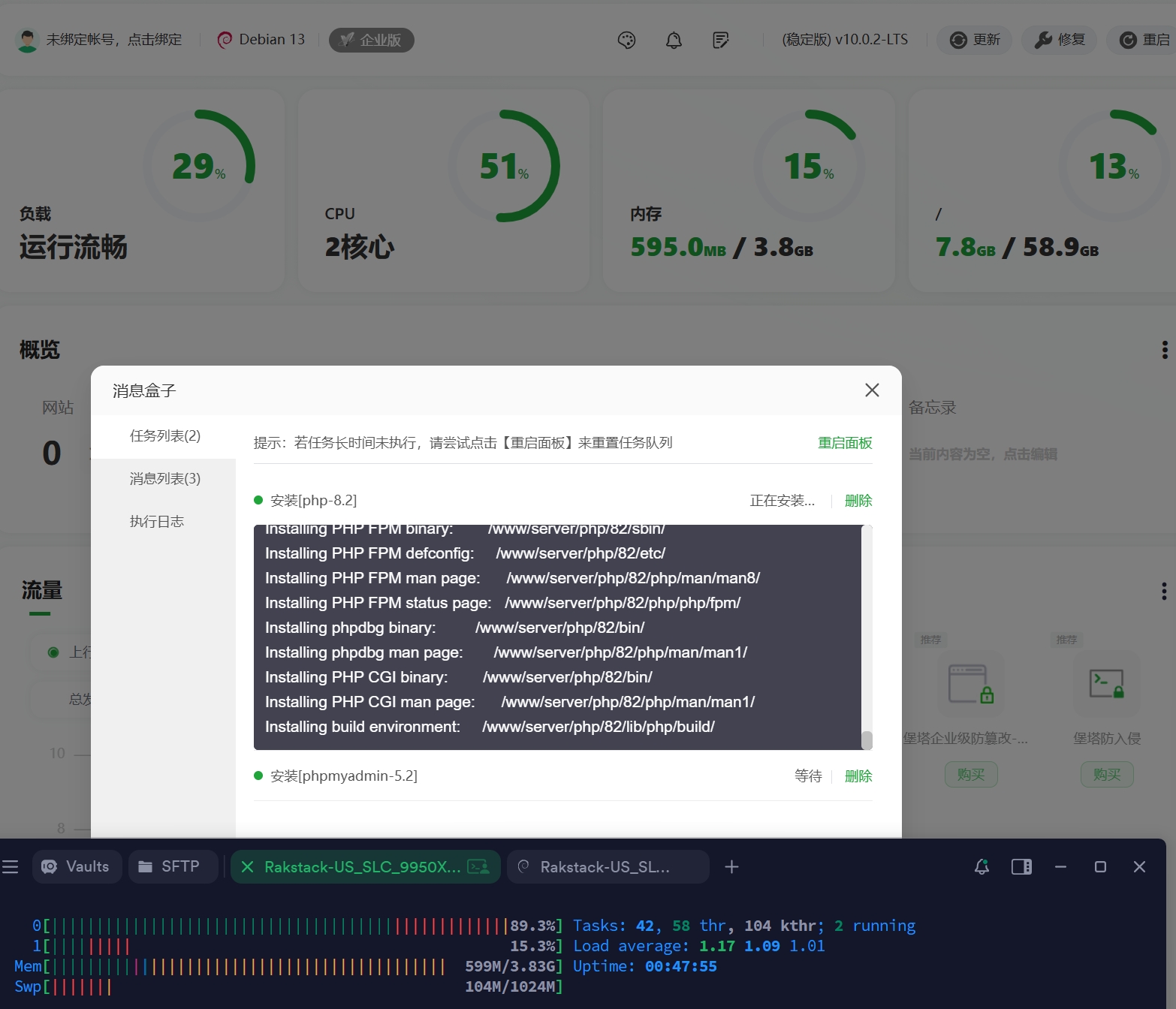Open the terminal app hamburger menu

[10, 867]
